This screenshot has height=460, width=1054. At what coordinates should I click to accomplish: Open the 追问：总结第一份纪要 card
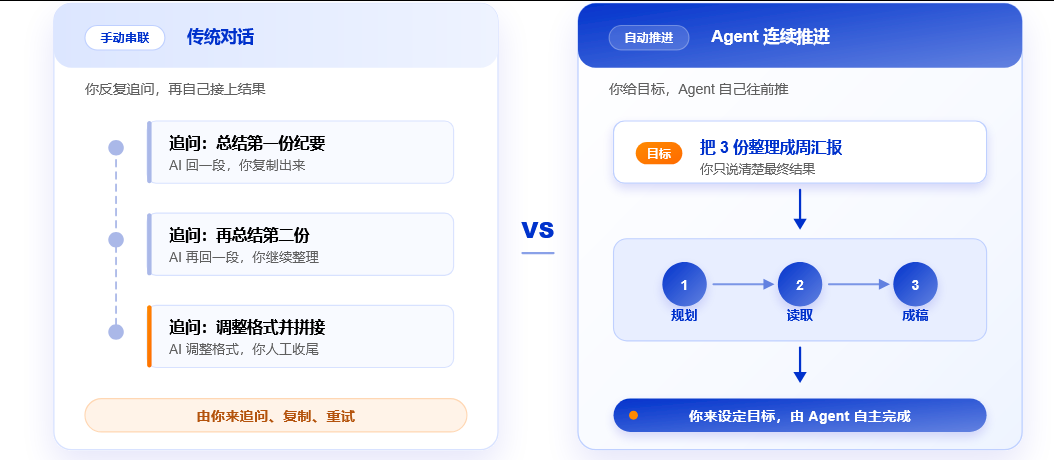pyautogui.click(x=300, y=152)
